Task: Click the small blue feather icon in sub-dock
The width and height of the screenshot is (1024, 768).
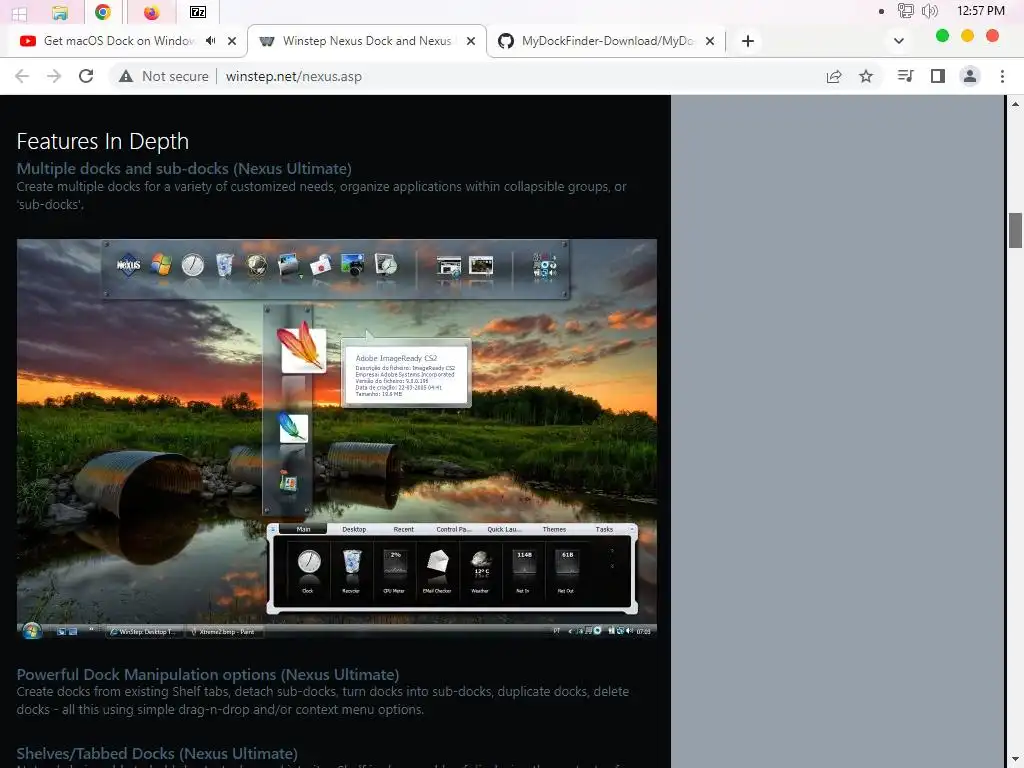Action: 293,428
